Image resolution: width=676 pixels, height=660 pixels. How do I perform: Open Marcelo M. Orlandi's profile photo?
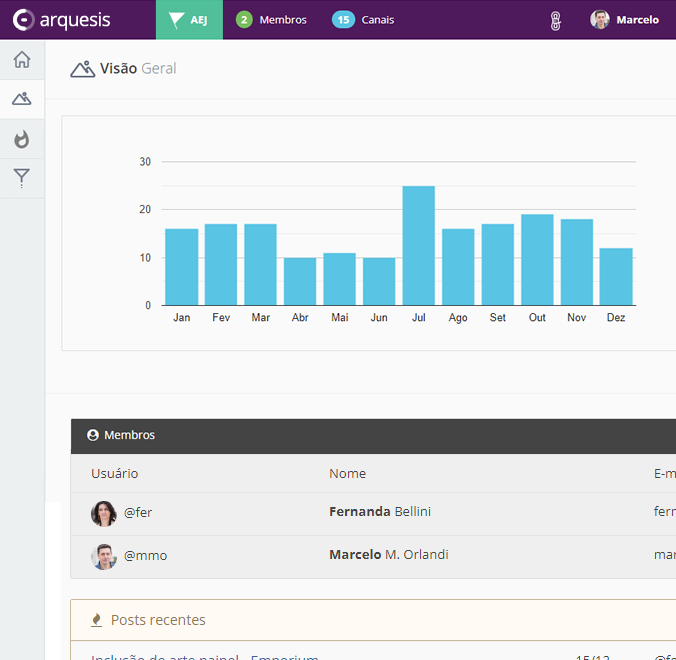pyautogui.click(x=104, y=556)
